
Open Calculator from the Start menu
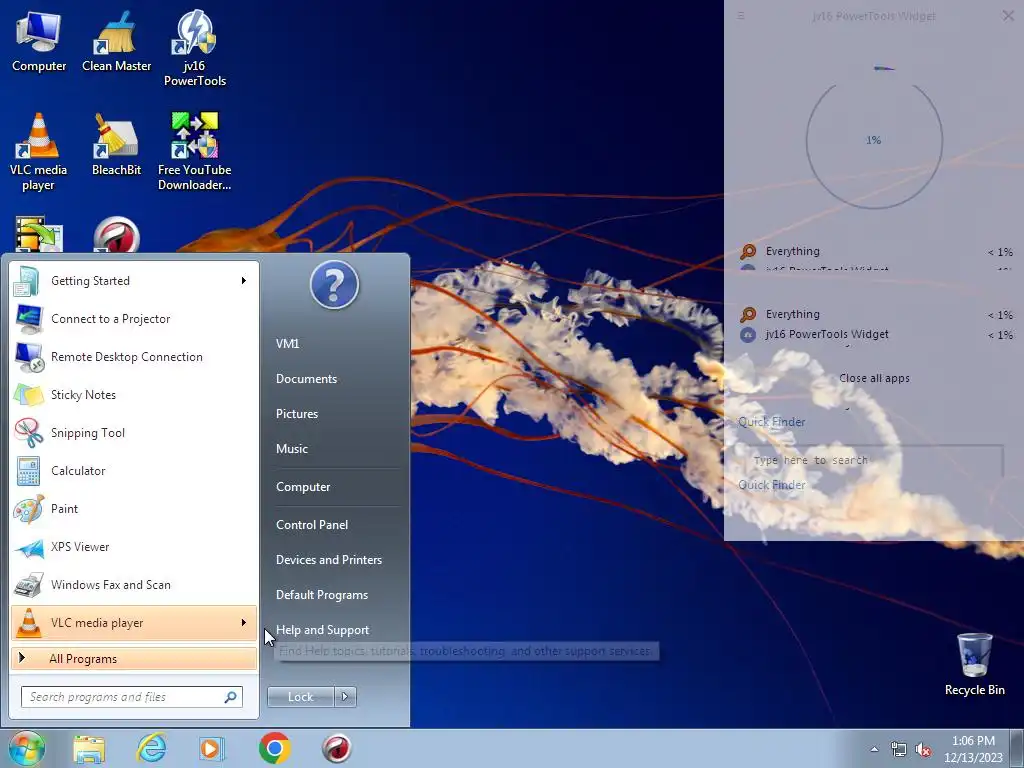(134, 470)
